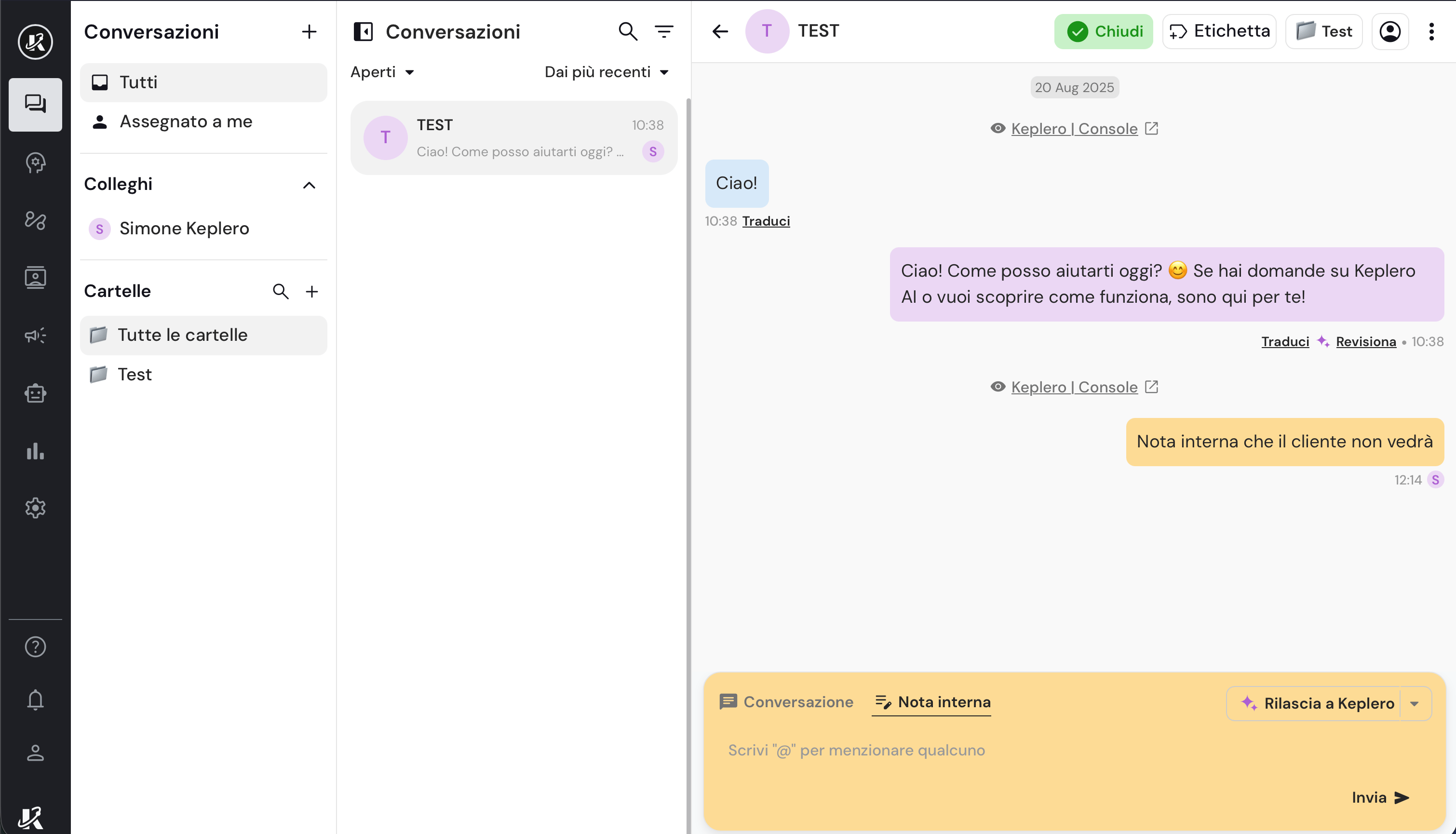Toggle the sidebar panel collapse icon
This screenshot has width=1456, height=834.
pos(363,31)
